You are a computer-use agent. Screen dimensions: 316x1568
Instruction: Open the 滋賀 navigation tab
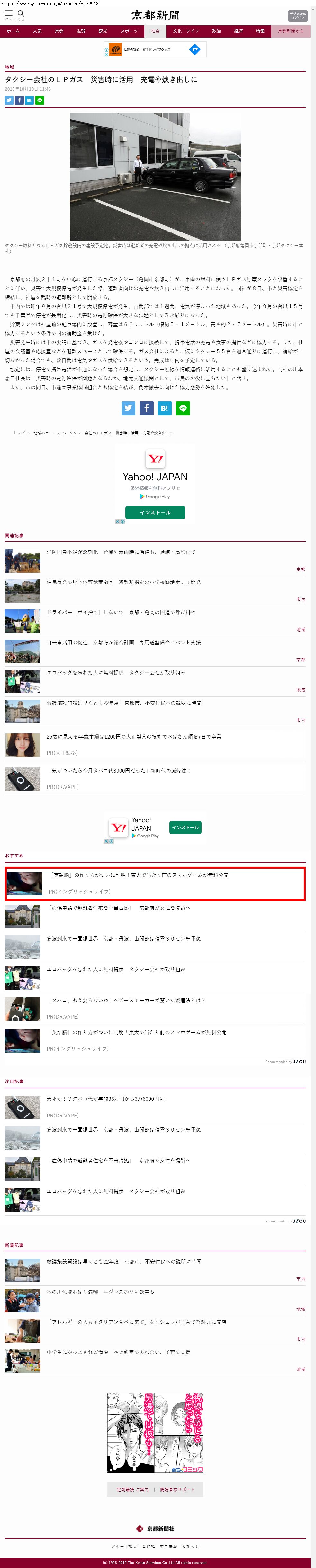click(81, 31)
